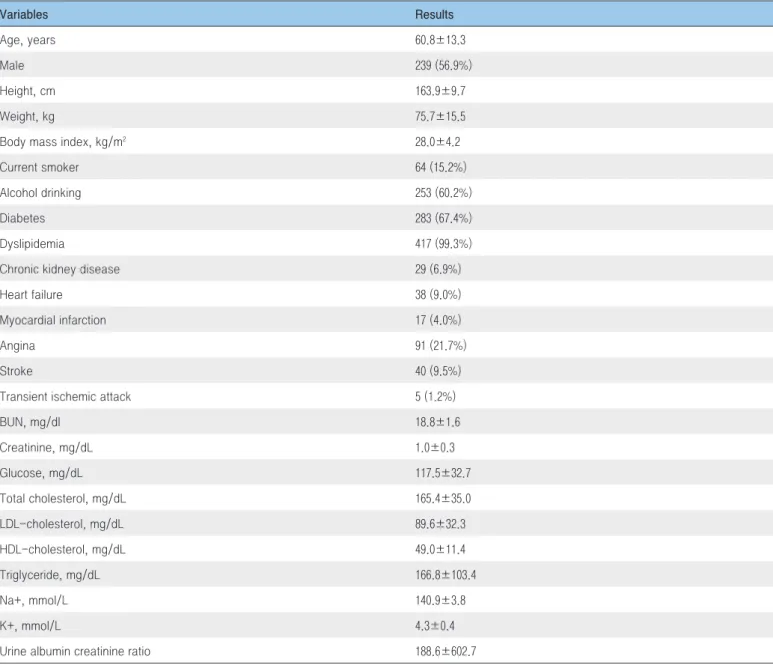Click the 'HDL-cholesterol, mg/dL' label
The image size is (773, 665).
(x=63, y=550)
